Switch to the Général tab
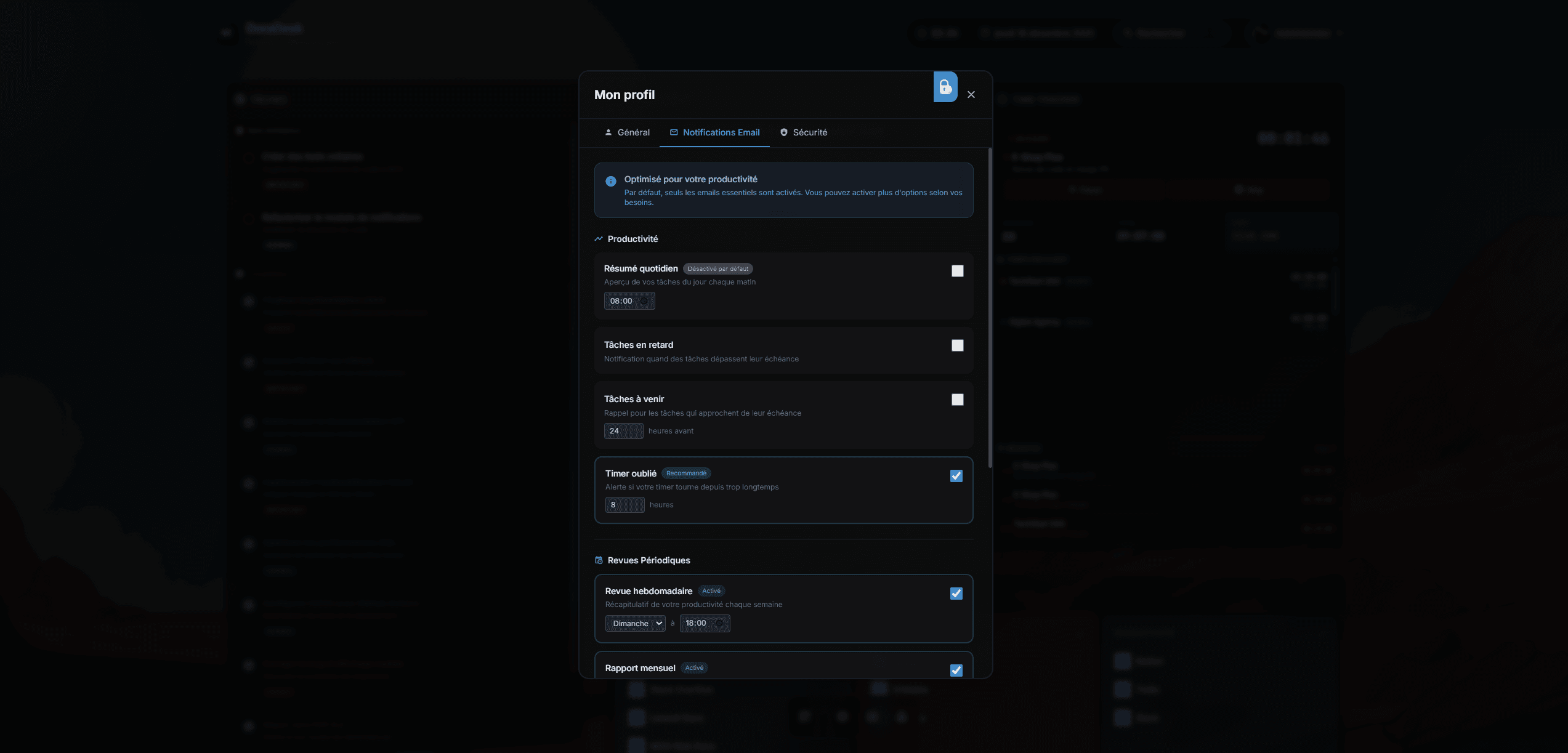 point(627,132)
